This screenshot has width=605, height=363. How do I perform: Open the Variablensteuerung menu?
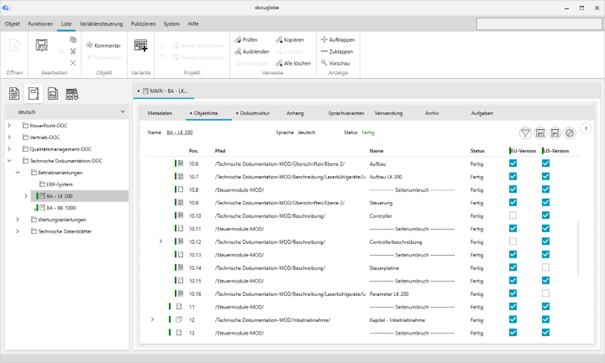pos(101,24)
